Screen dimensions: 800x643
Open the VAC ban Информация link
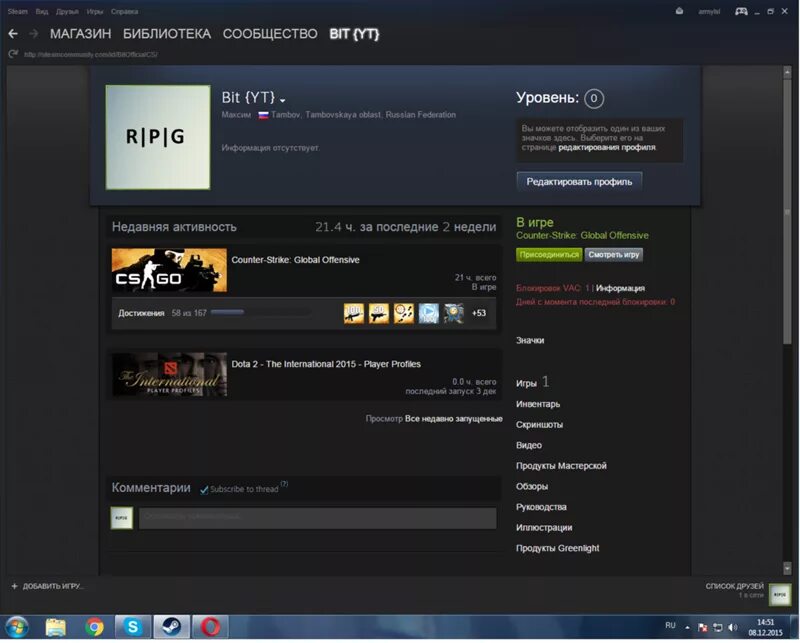tap(620, 288)
